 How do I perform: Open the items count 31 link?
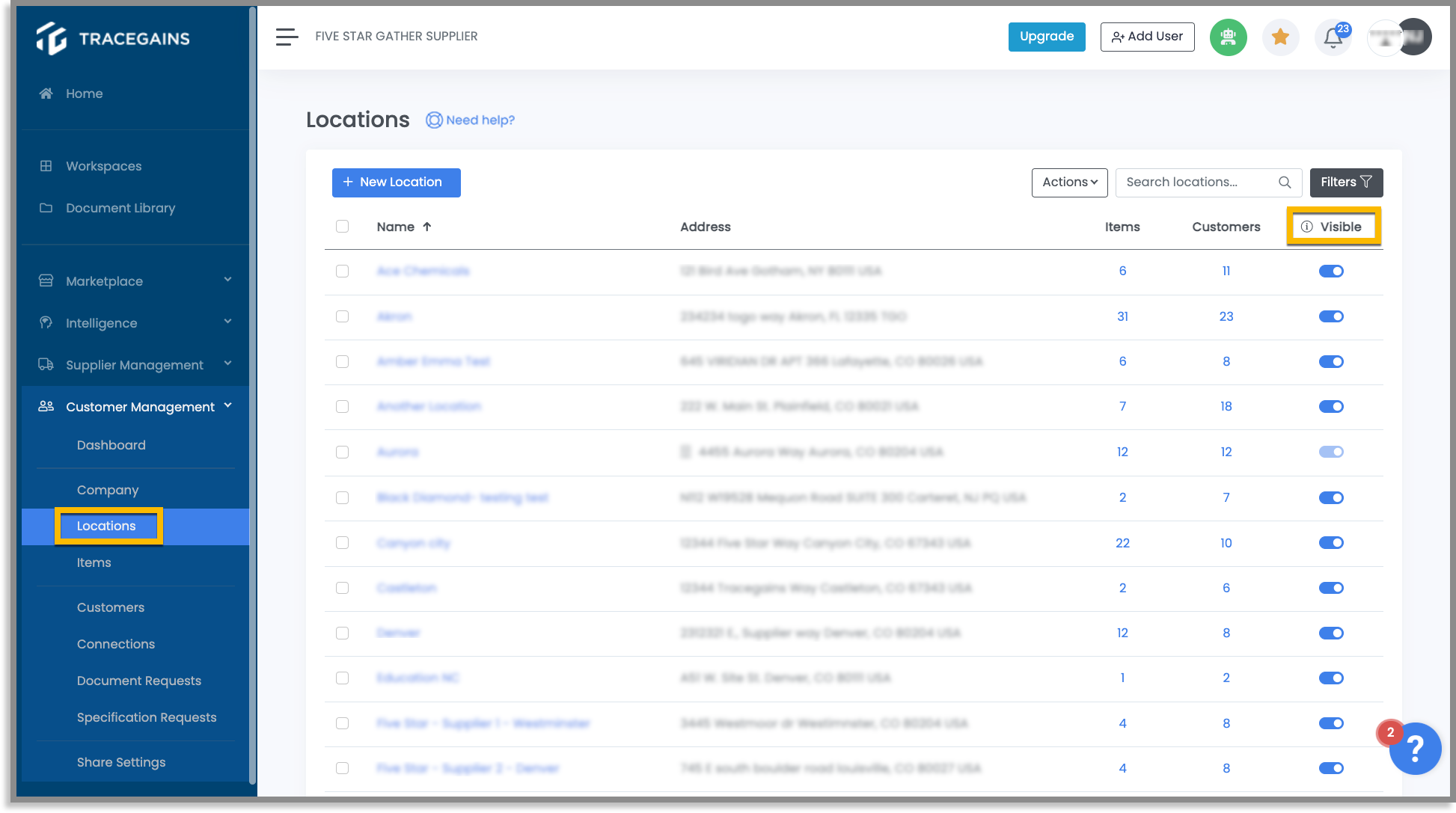pyautogui.click(x=1122, y=316)
